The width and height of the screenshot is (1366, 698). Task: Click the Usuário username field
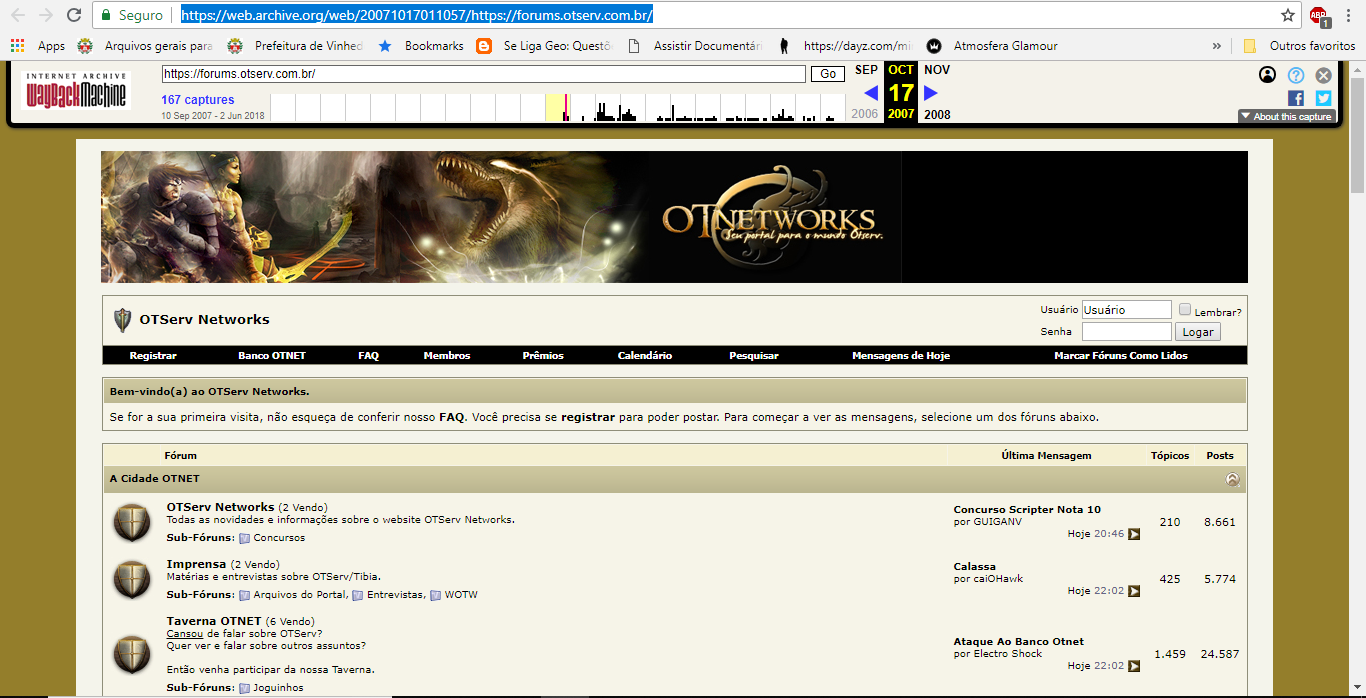[1126, 310]
